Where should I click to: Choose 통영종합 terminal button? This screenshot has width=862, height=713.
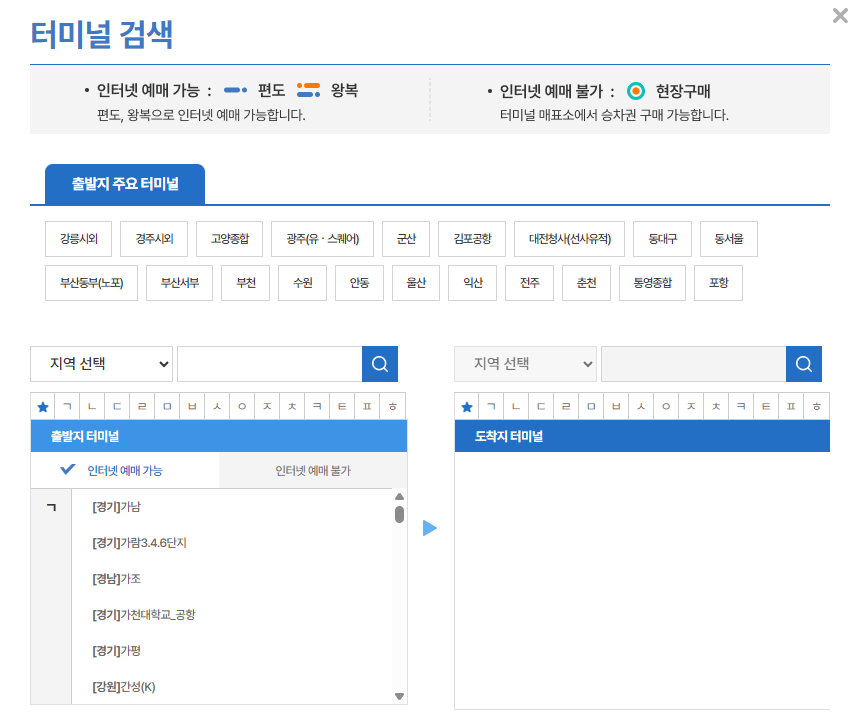click(x=653, y=283)
